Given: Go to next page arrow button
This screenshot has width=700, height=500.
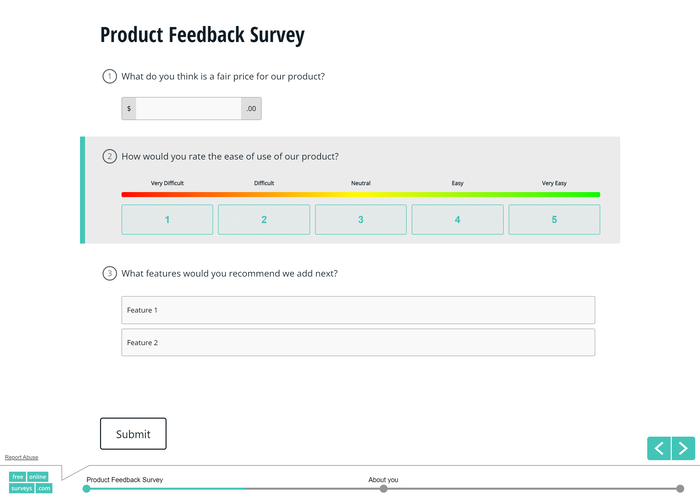Looking at the screenshot, I should click(683, 448).
